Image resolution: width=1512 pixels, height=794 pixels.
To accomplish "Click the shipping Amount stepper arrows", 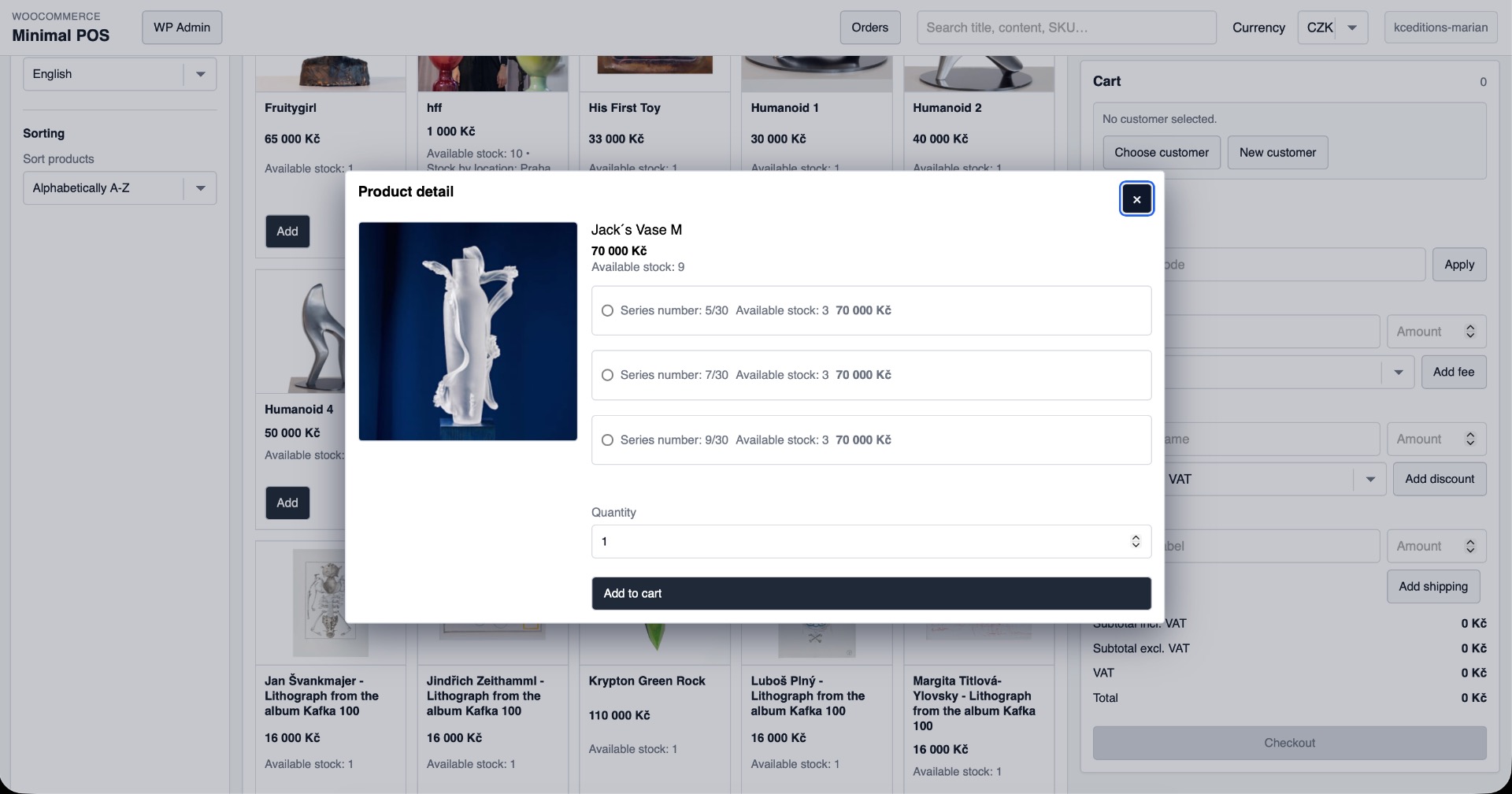I will [1470, 546].
